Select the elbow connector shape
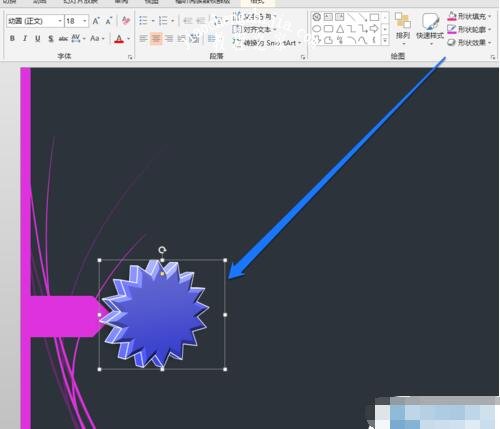500x429 pixels. point(351,29)
